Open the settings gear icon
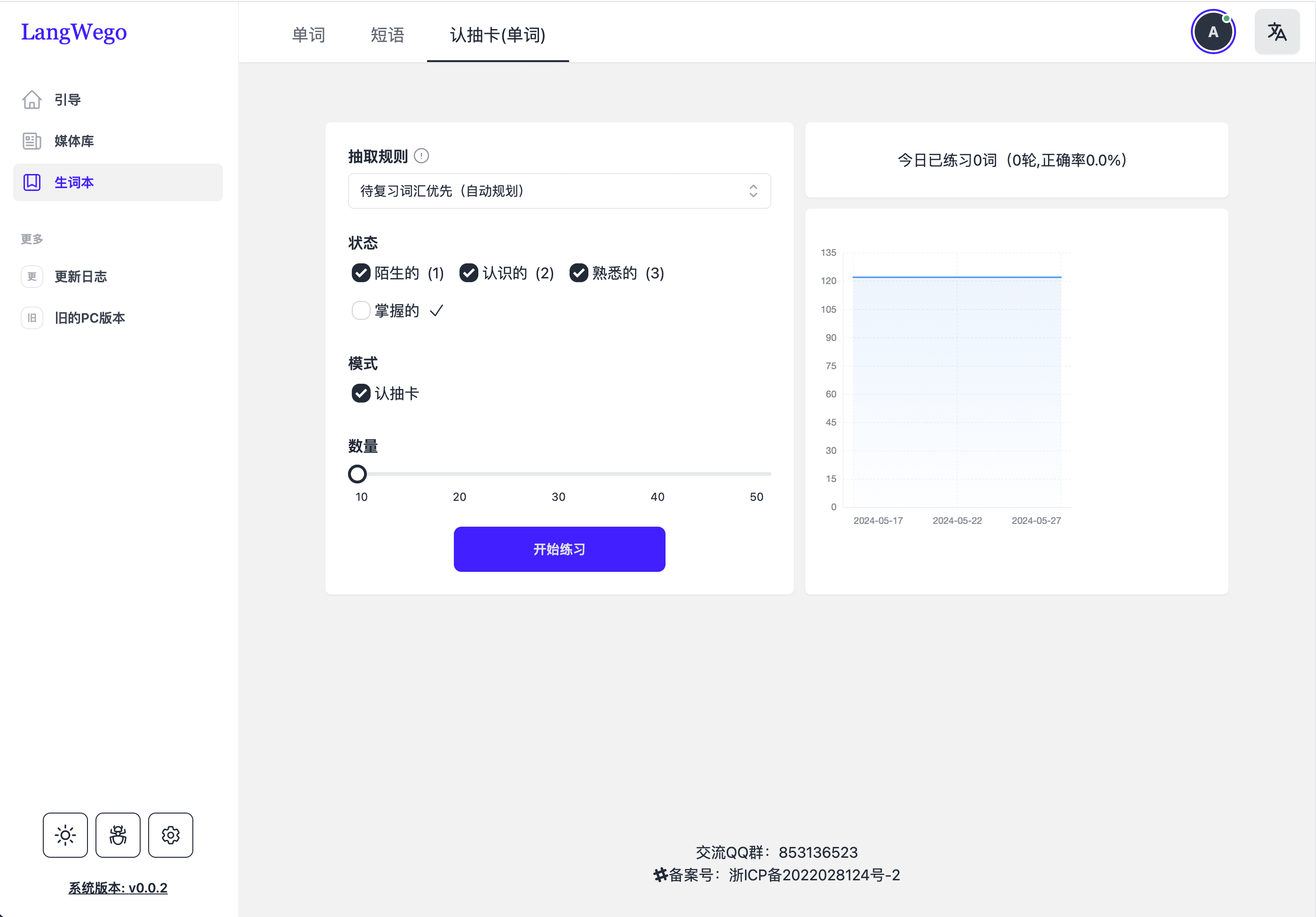 tap(171, 835)
